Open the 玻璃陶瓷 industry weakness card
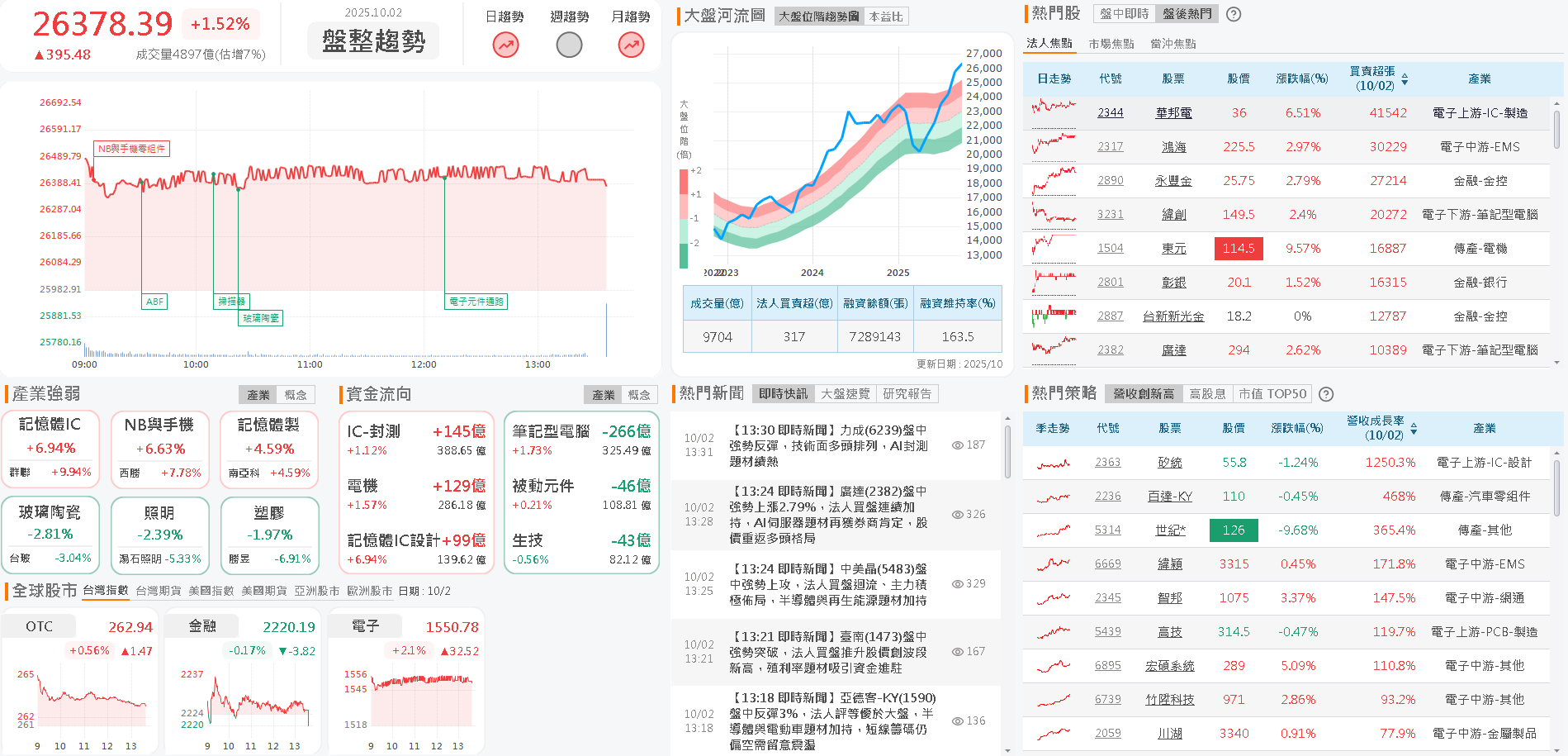Screen dimensions: 1568x756 tap(50, 535)
